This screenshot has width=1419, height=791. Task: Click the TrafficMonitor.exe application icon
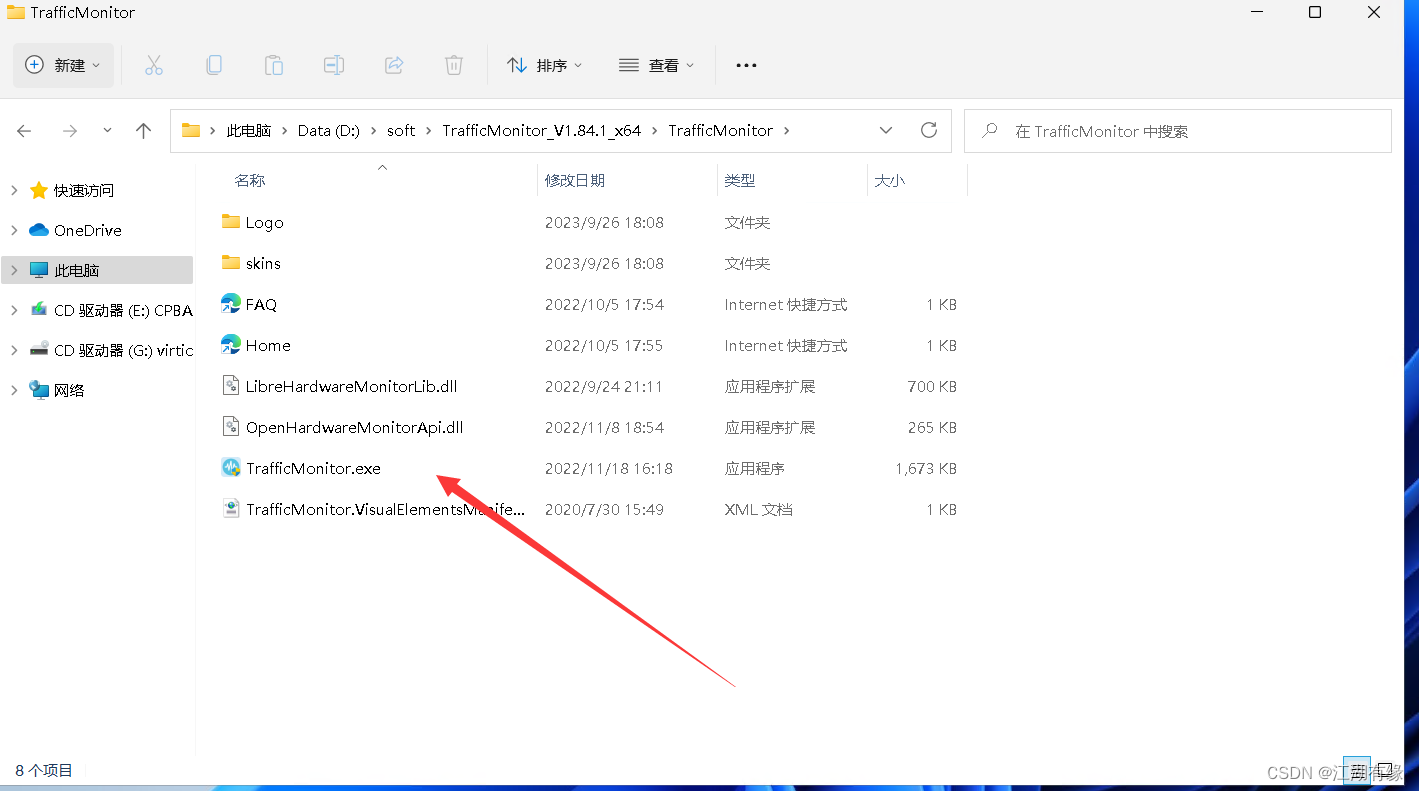(x=231, y=468)
